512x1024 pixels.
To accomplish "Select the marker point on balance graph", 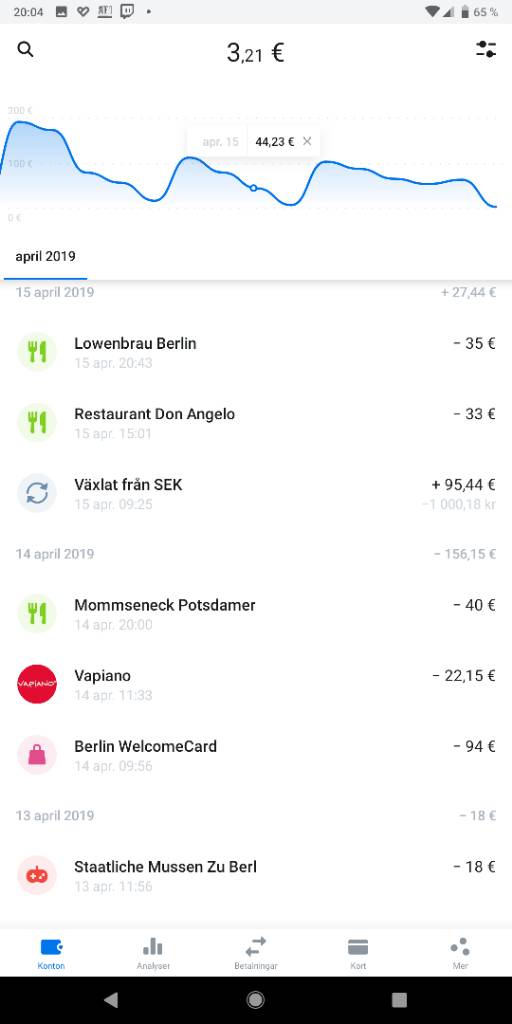I will [x=254, y=188].
